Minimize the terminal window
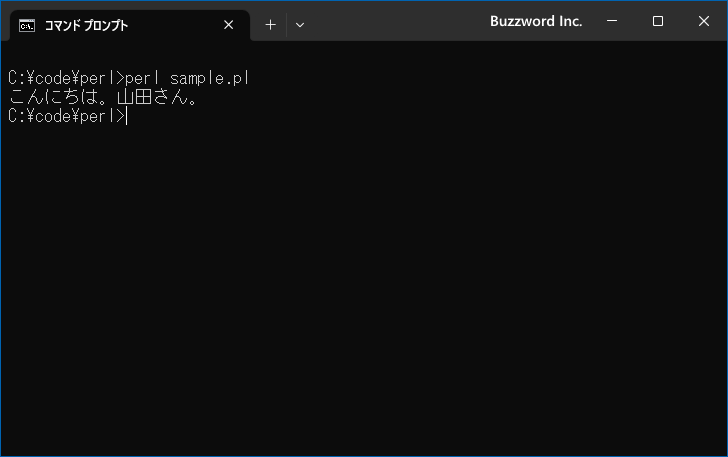 coord(612,21)
